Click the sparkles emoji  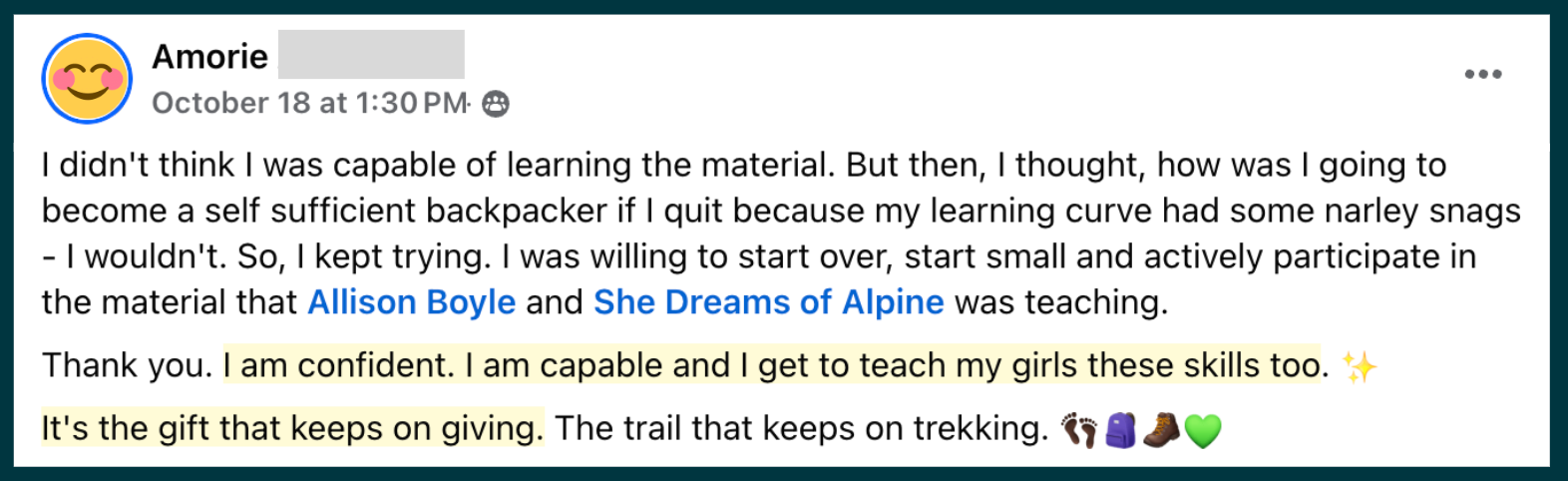pos(1359,367)
